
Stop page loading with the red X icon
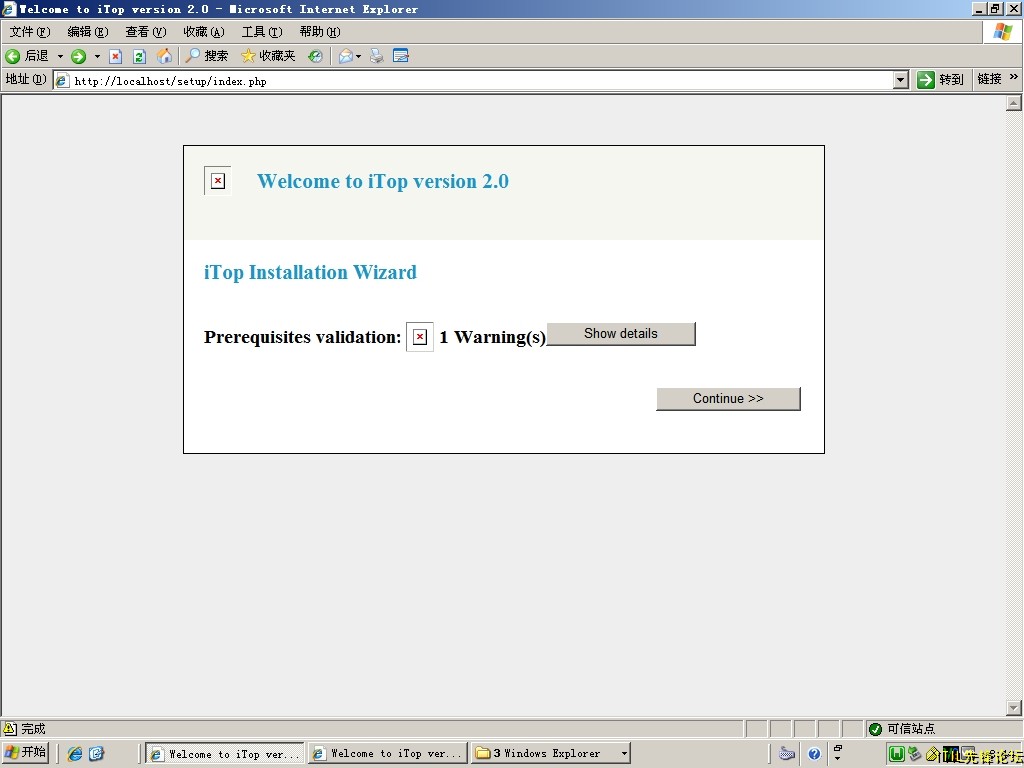tap(116, 56)
